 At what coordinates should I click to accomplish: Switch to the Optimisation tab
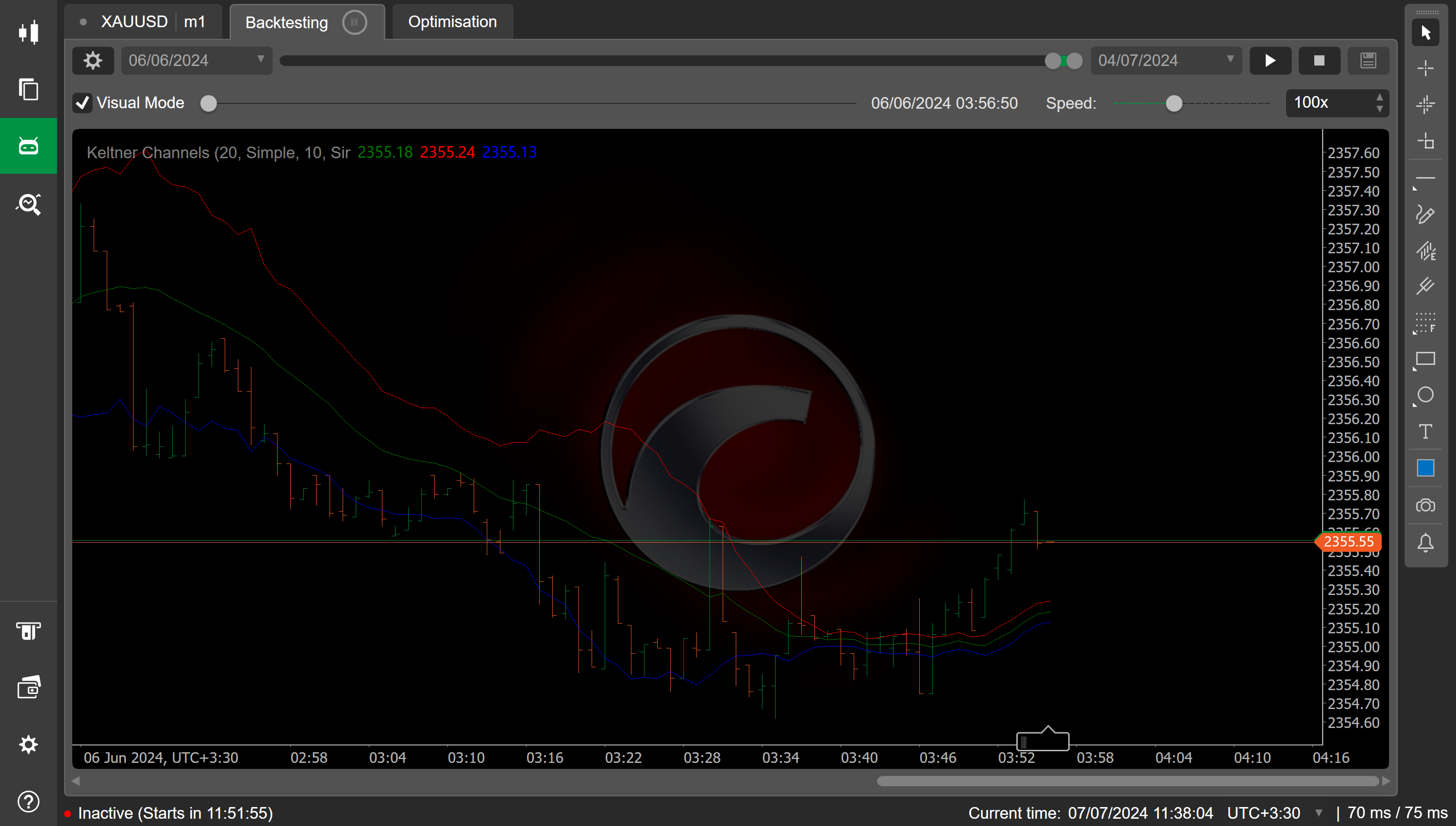coord(452,21)
